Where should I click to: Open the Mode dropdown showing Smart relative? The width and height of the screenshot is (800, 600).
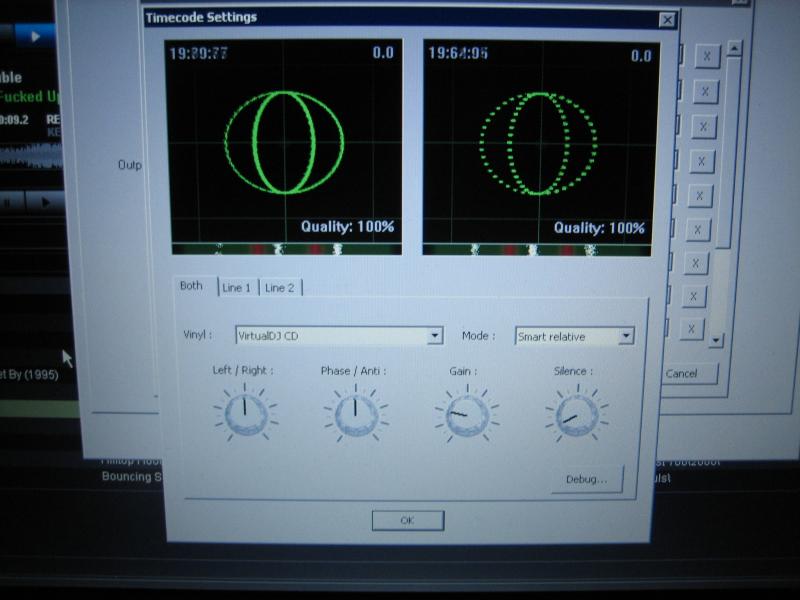[626, 336]
